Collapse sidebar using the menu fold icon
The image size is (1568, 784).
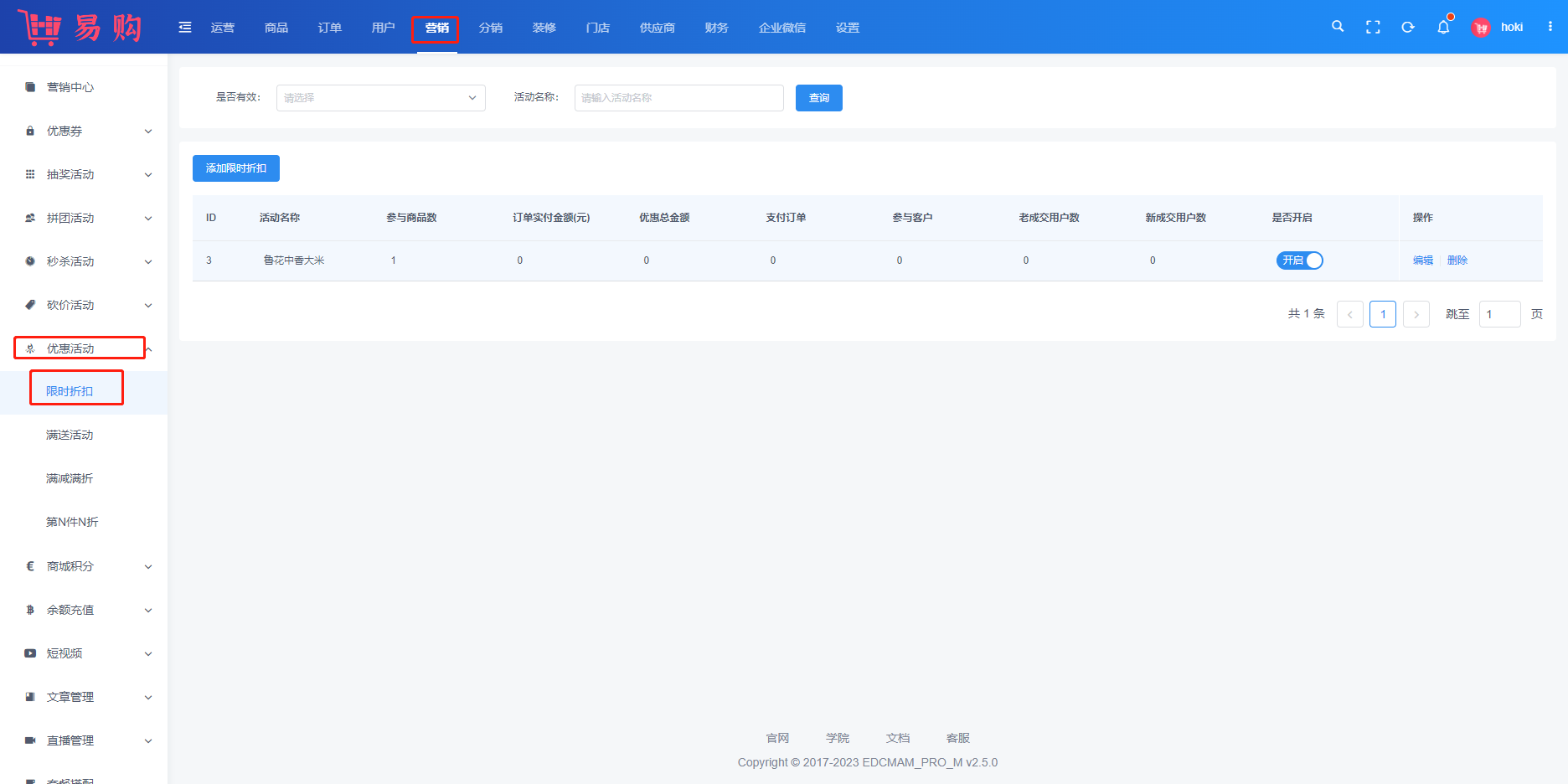185,28
